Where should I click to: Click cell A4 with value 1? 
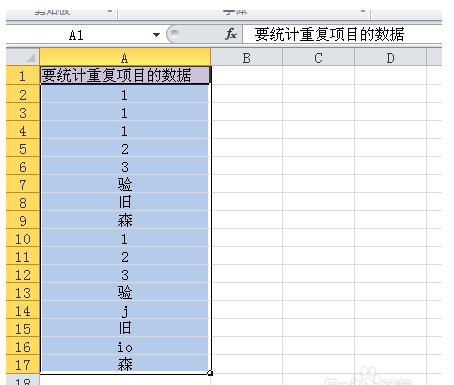pyautogui.click(x=125, y=130)
